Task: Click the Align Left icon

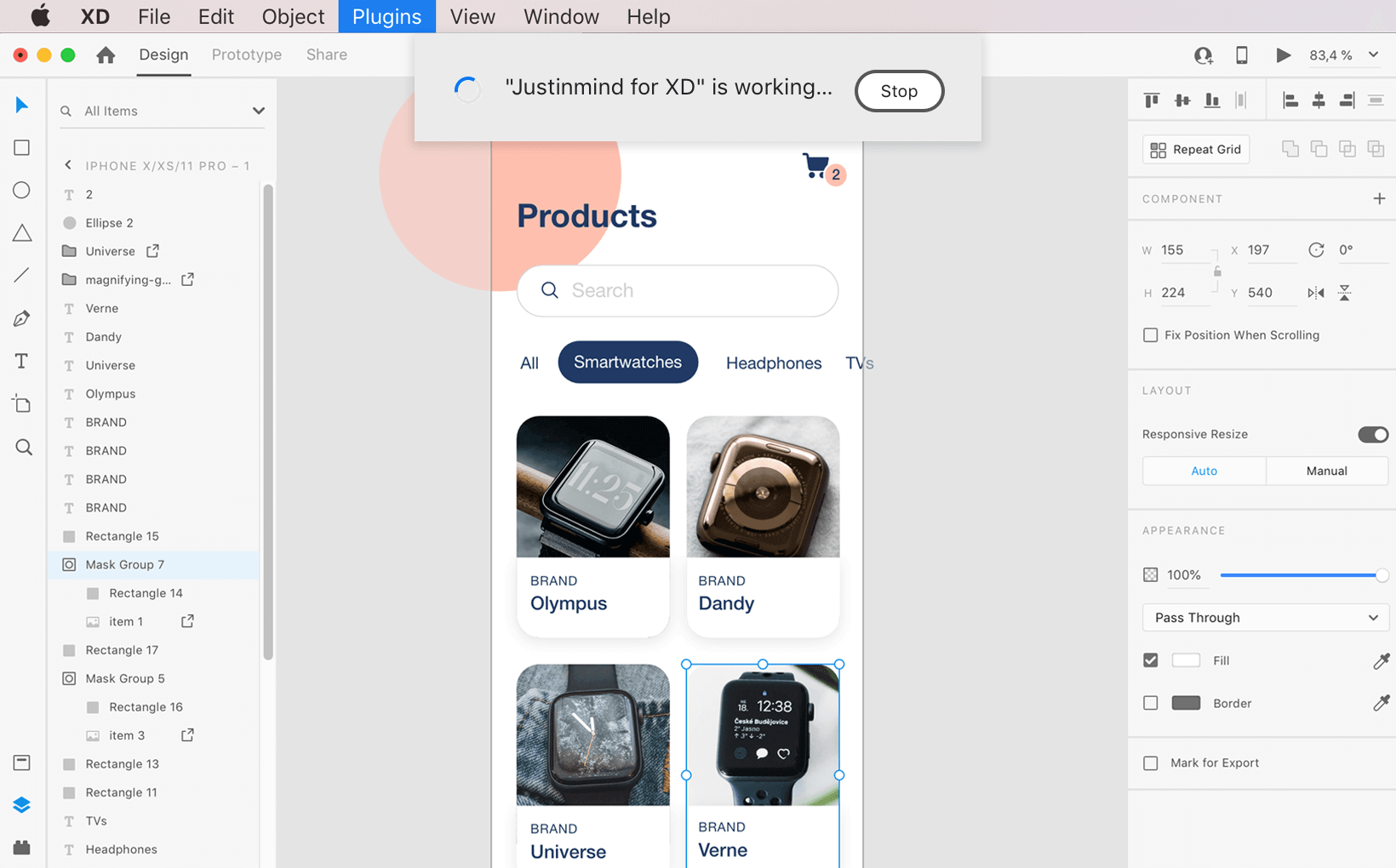Action: (x=1290, y=100)
